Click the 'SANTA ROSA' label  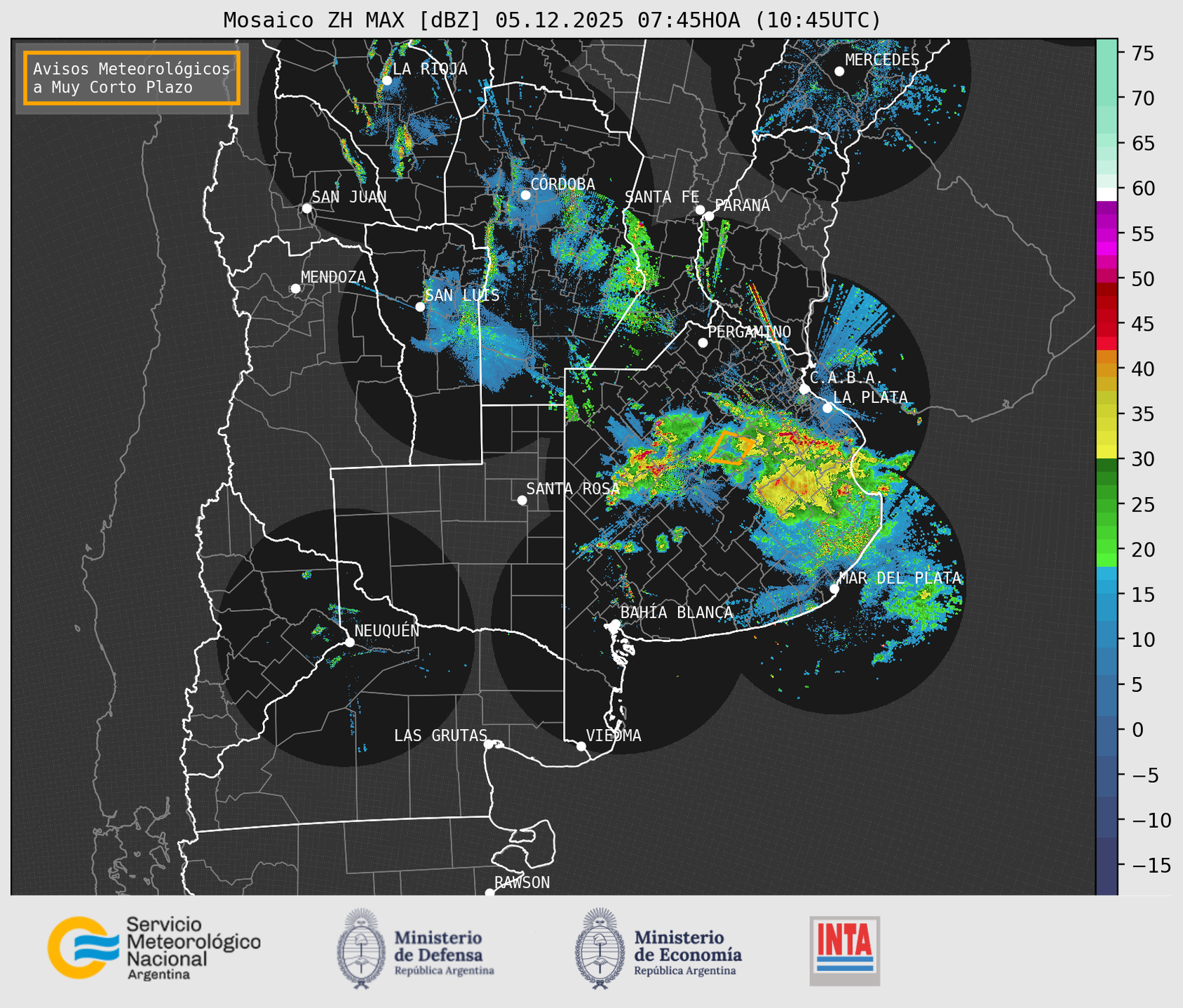[573, 489]
